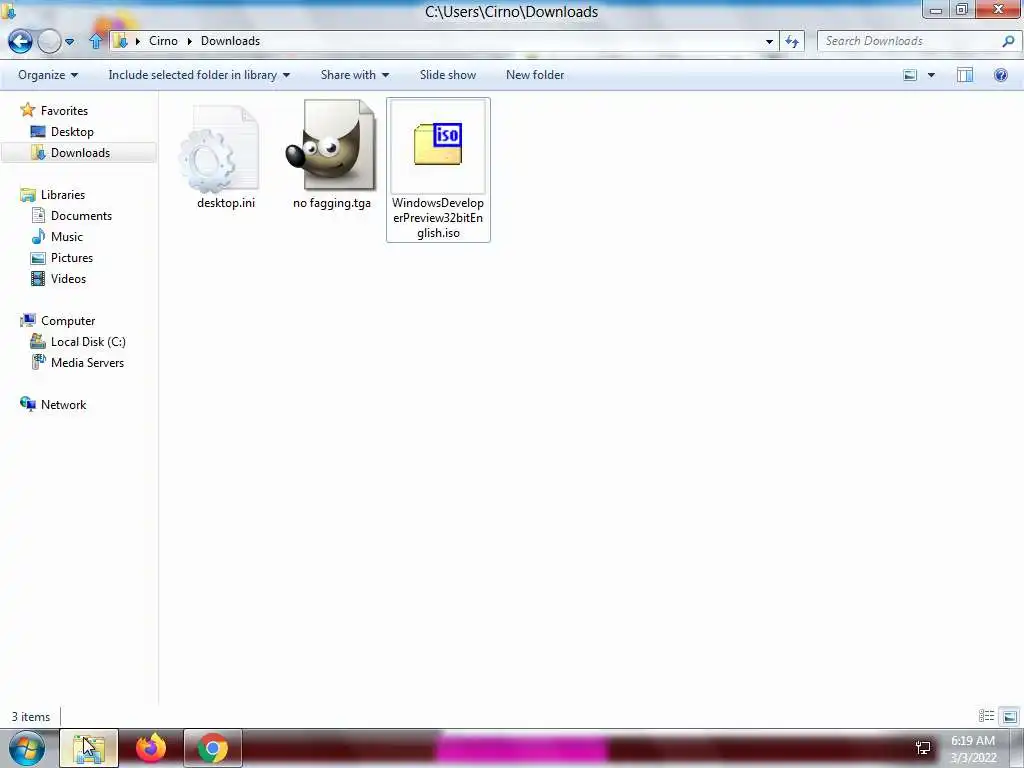This screenshot has width=1024, height=768.
Task: Expand the arrow between Cirno and Downloads
Action: point(189,41)
